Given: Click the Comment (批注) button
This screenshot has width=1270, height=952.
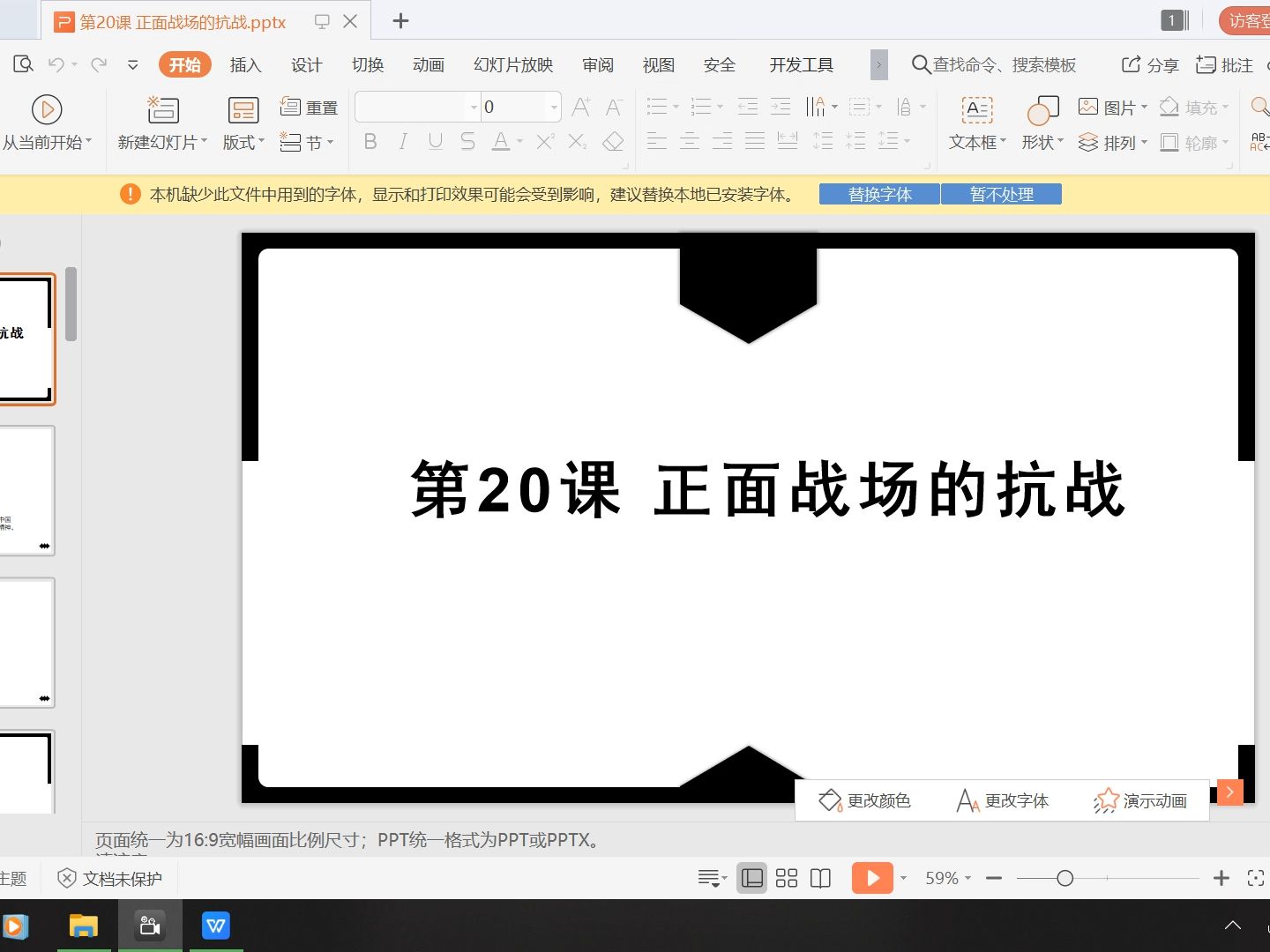Looking at the screenshot, I should 1224,64.
